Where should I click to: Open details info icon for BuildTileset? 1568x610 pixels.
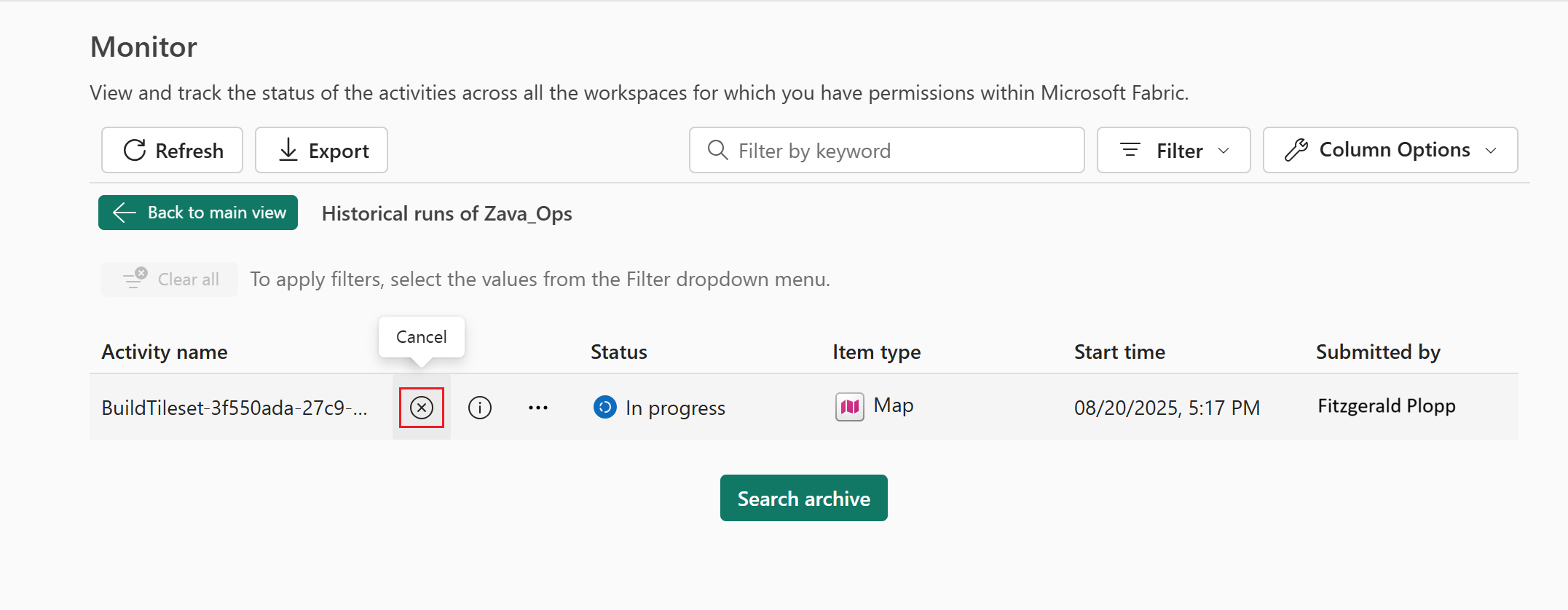click(x=479, y=408)
